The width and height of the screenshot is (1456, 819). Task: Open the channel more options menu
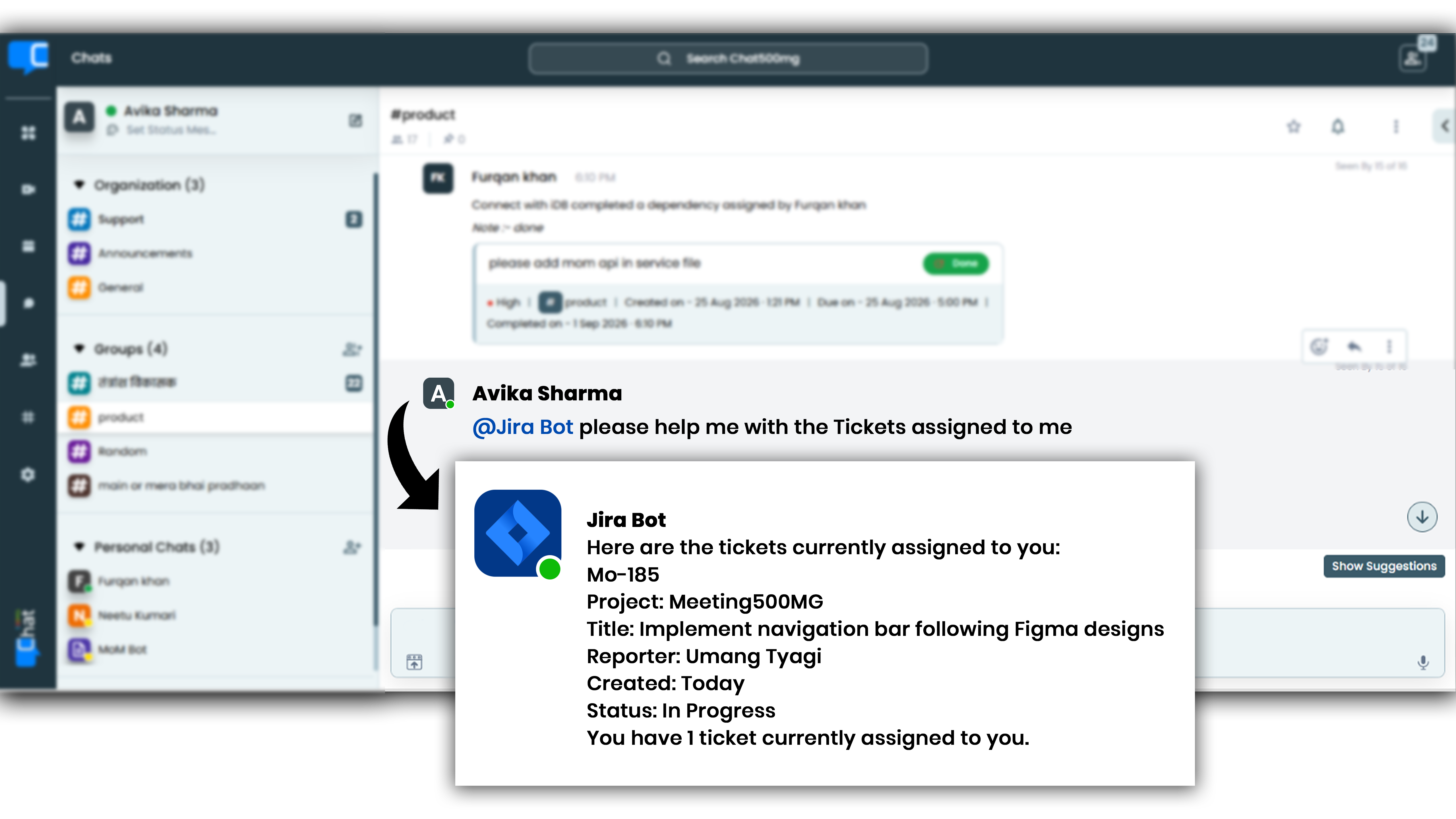pyautogui.click(x=1396, y=126)
